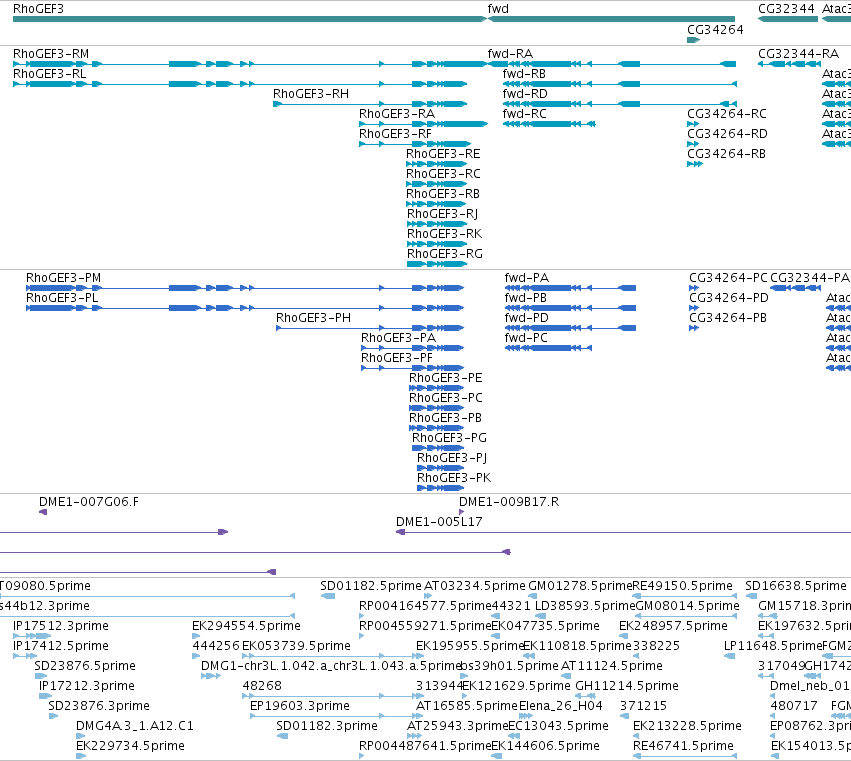Select the RhoGEF3-RG transcript label
The width and height of the screenshot is (851, 761).
click(x=444, y=254)
